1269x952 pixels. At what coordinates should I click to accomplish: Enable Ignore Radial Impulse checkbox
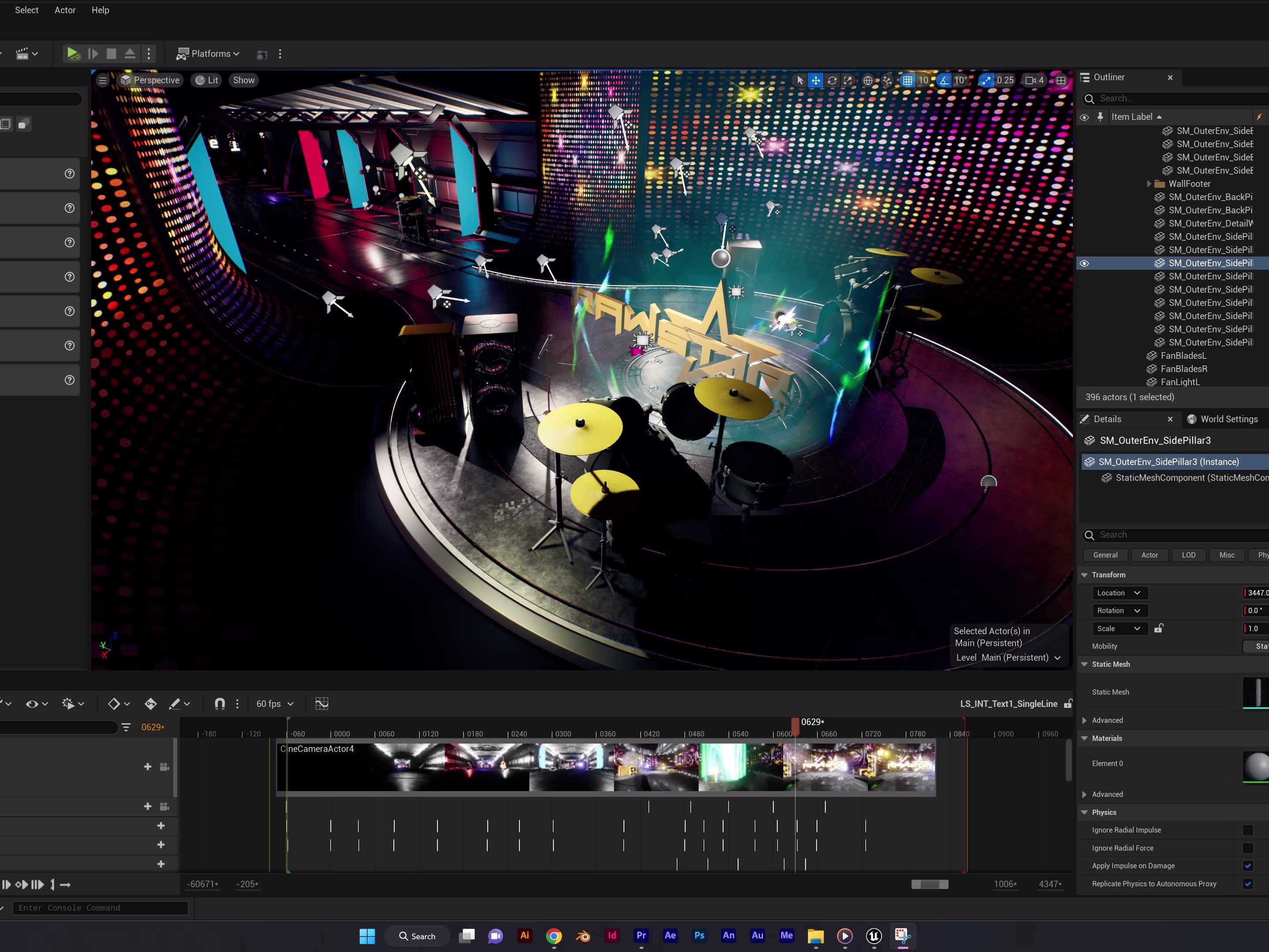[x=1247, y=830]
